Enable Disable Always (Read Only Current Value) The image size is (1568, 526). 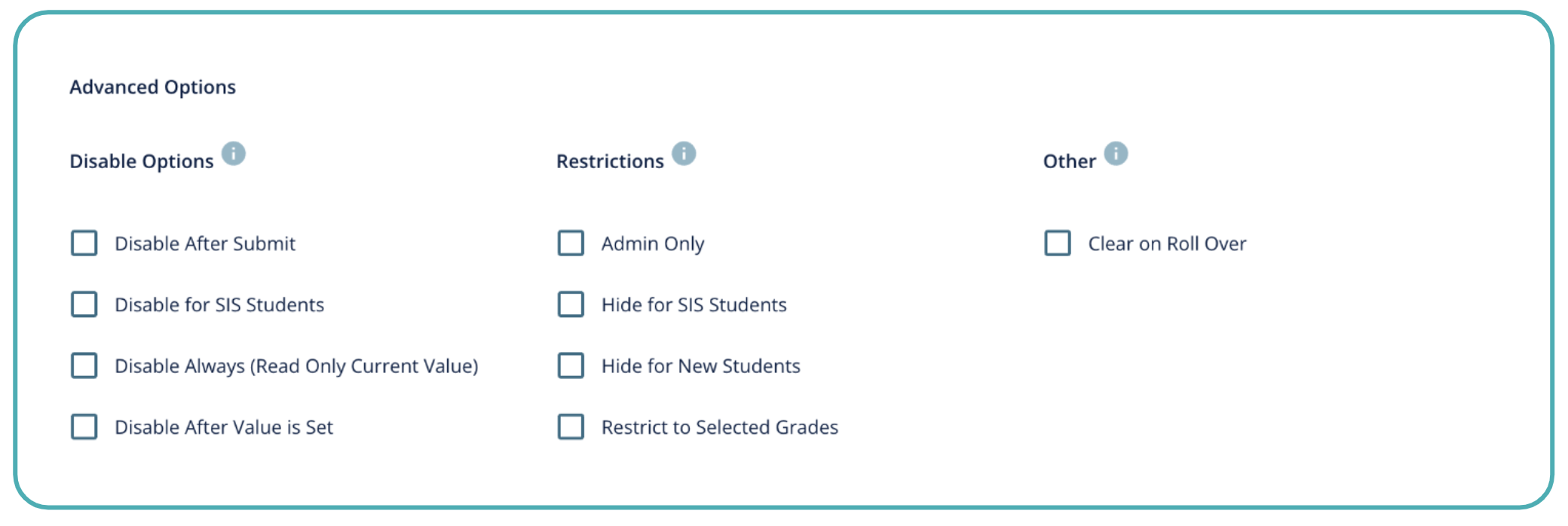pyautogui.click(x=84, y=365)
